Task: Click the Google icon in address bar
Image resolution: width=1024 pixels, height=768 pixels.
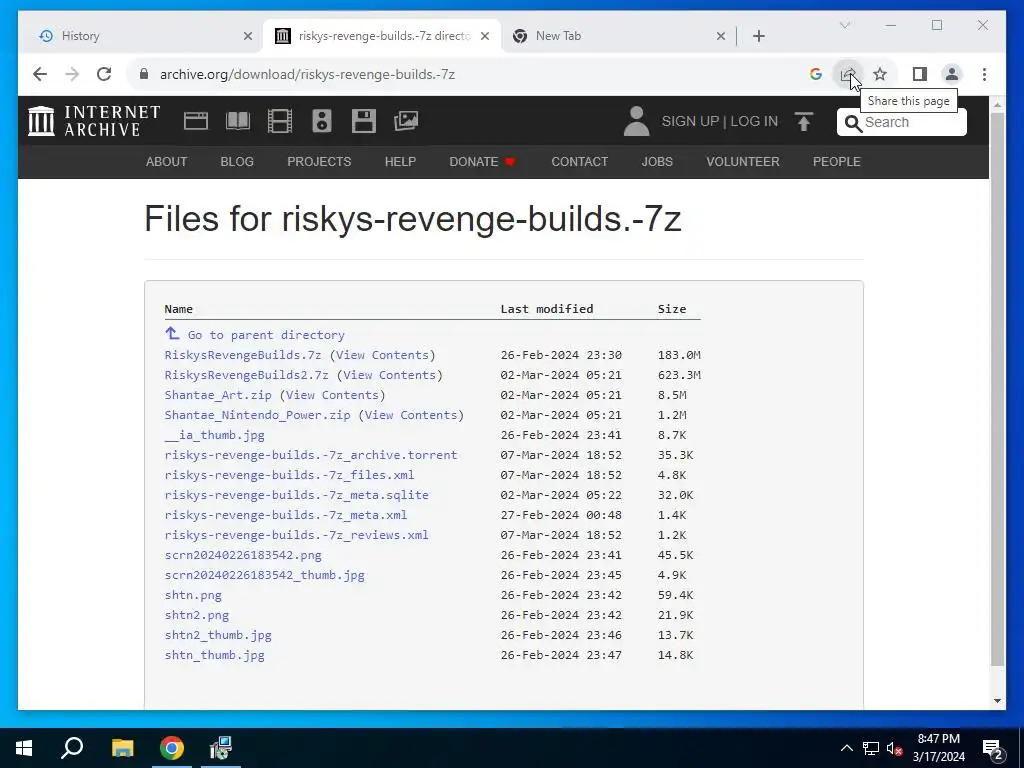Action: pyautogui.click(x=816, y=74)
